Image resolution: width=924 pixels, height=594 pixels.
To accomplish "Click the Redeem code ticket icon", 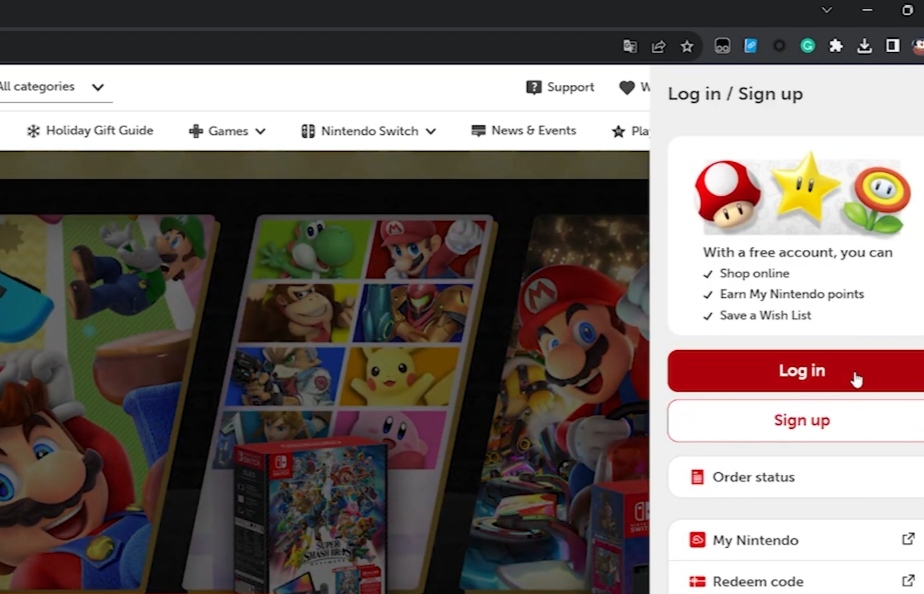I will [697, 582].
